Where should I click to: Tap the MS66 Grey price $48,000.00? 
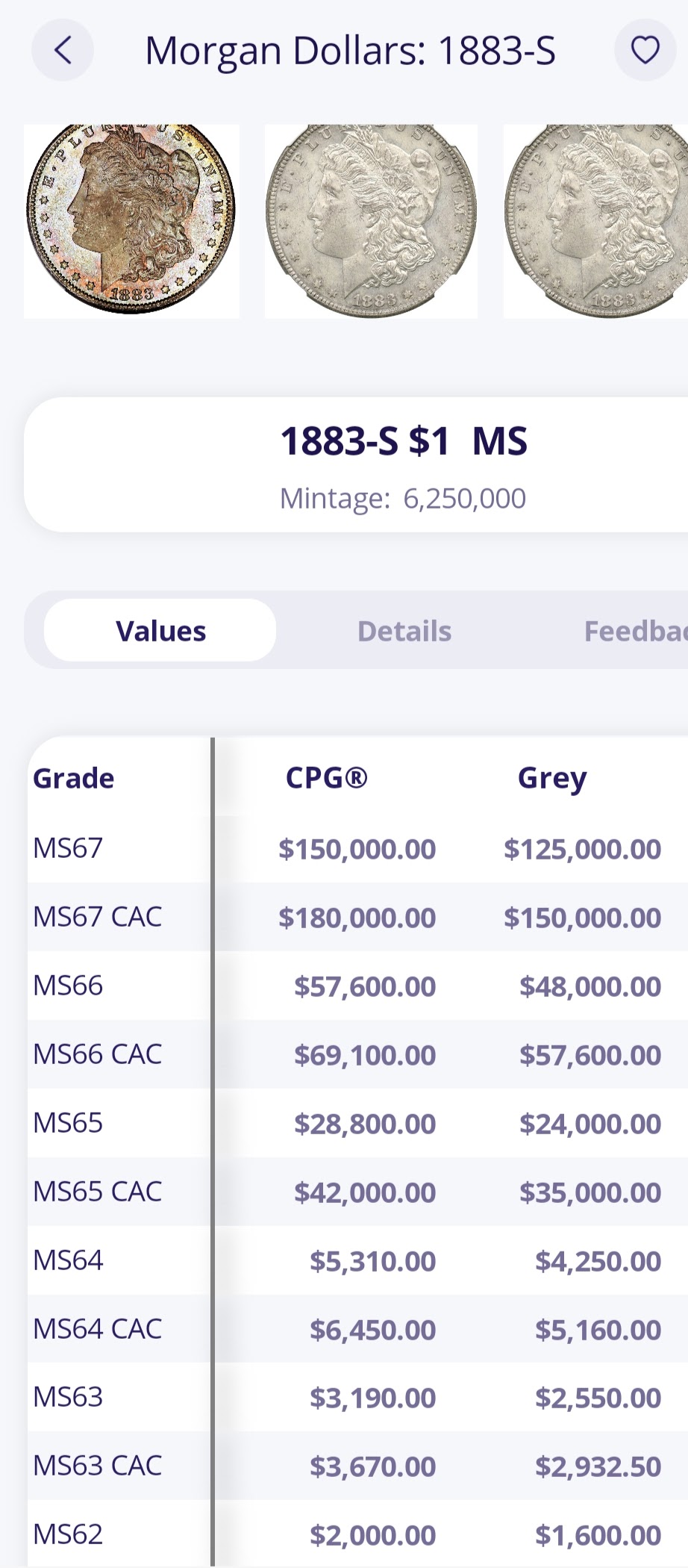tap(590, 986)
